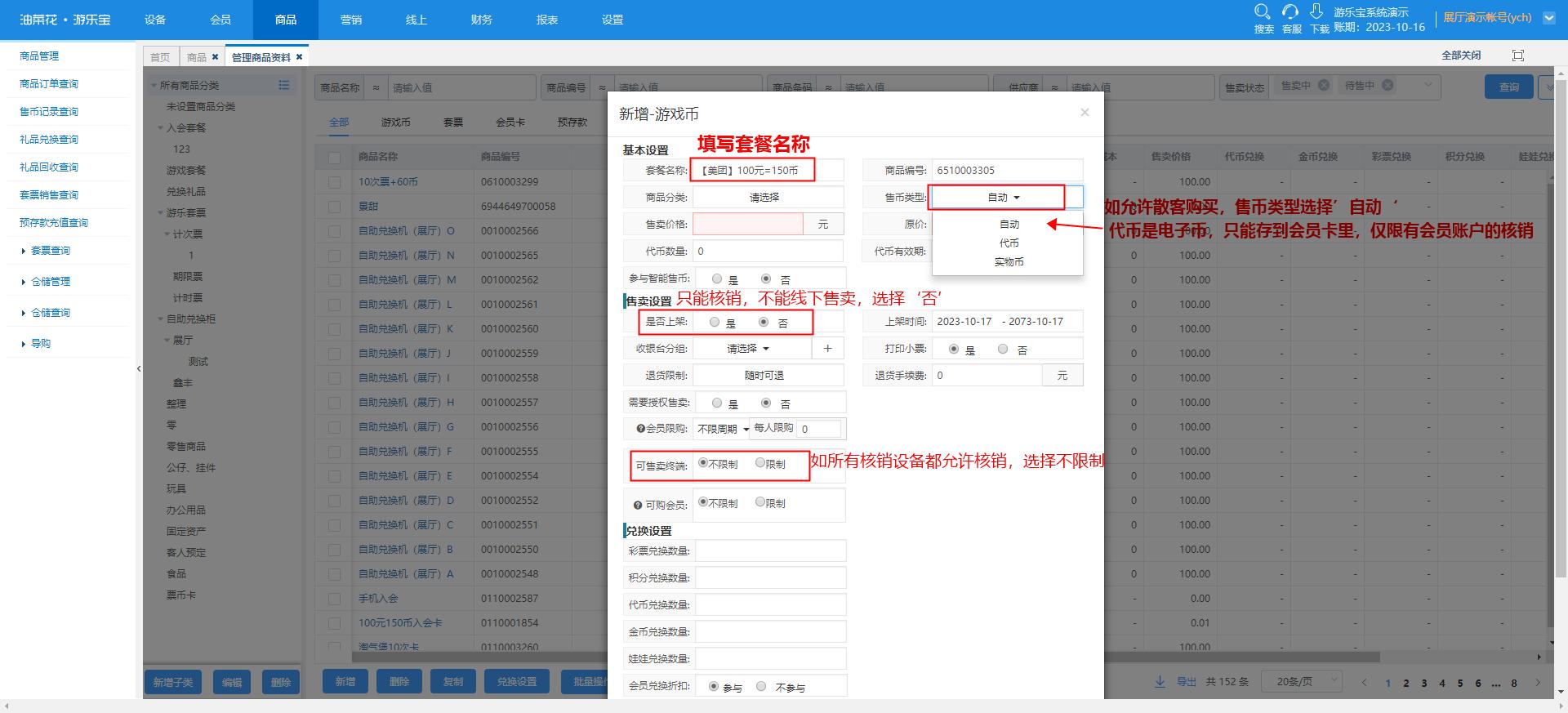Open the 报表 top menu
1568x713 pixels.
pos(547,20)
